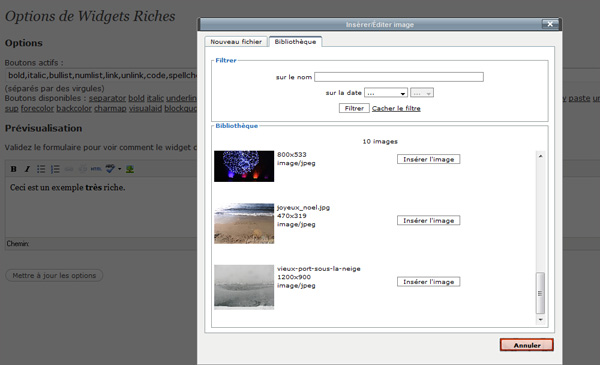The width and height of the screenshot is (600, 365).
Task: Close the Insérer/Éditer image dialog
Action: click(550, 24)
